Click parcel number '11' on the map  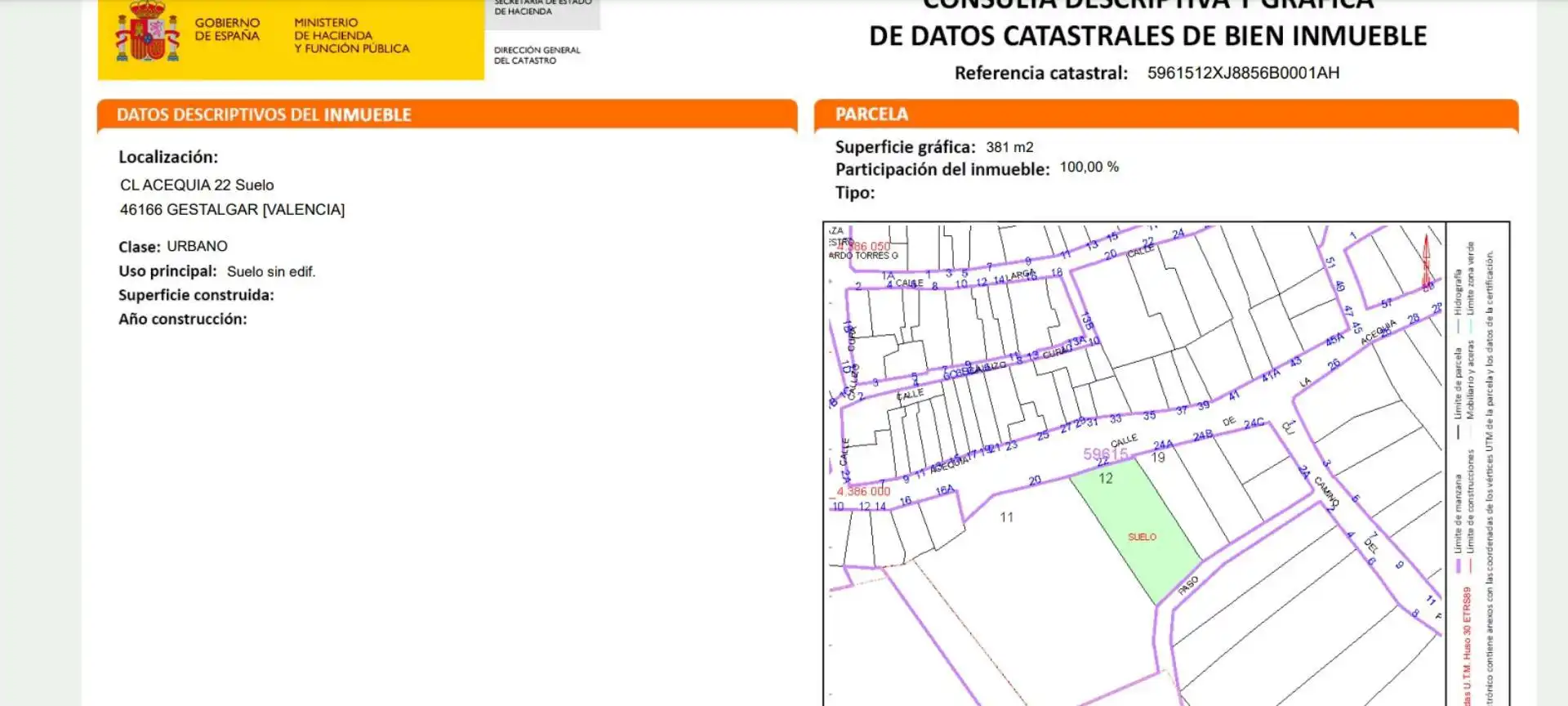tap(1006, 517)
